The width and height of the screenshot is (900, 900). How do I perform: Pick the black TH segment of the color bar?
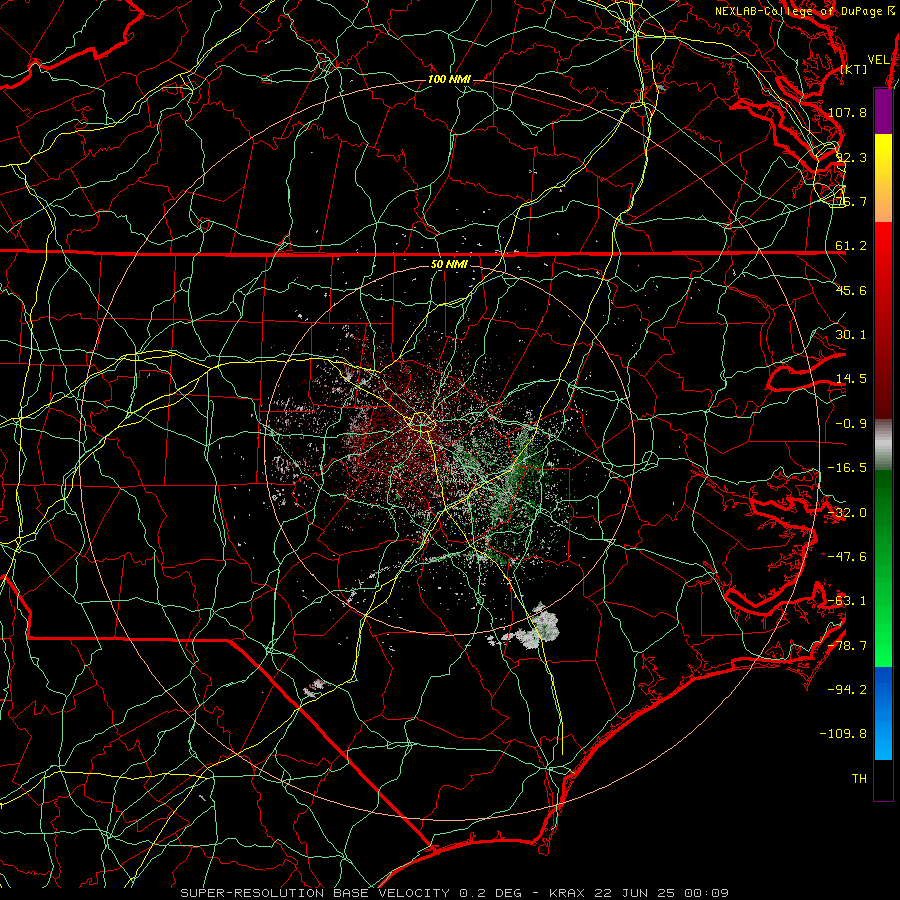(x=883, y=780)
